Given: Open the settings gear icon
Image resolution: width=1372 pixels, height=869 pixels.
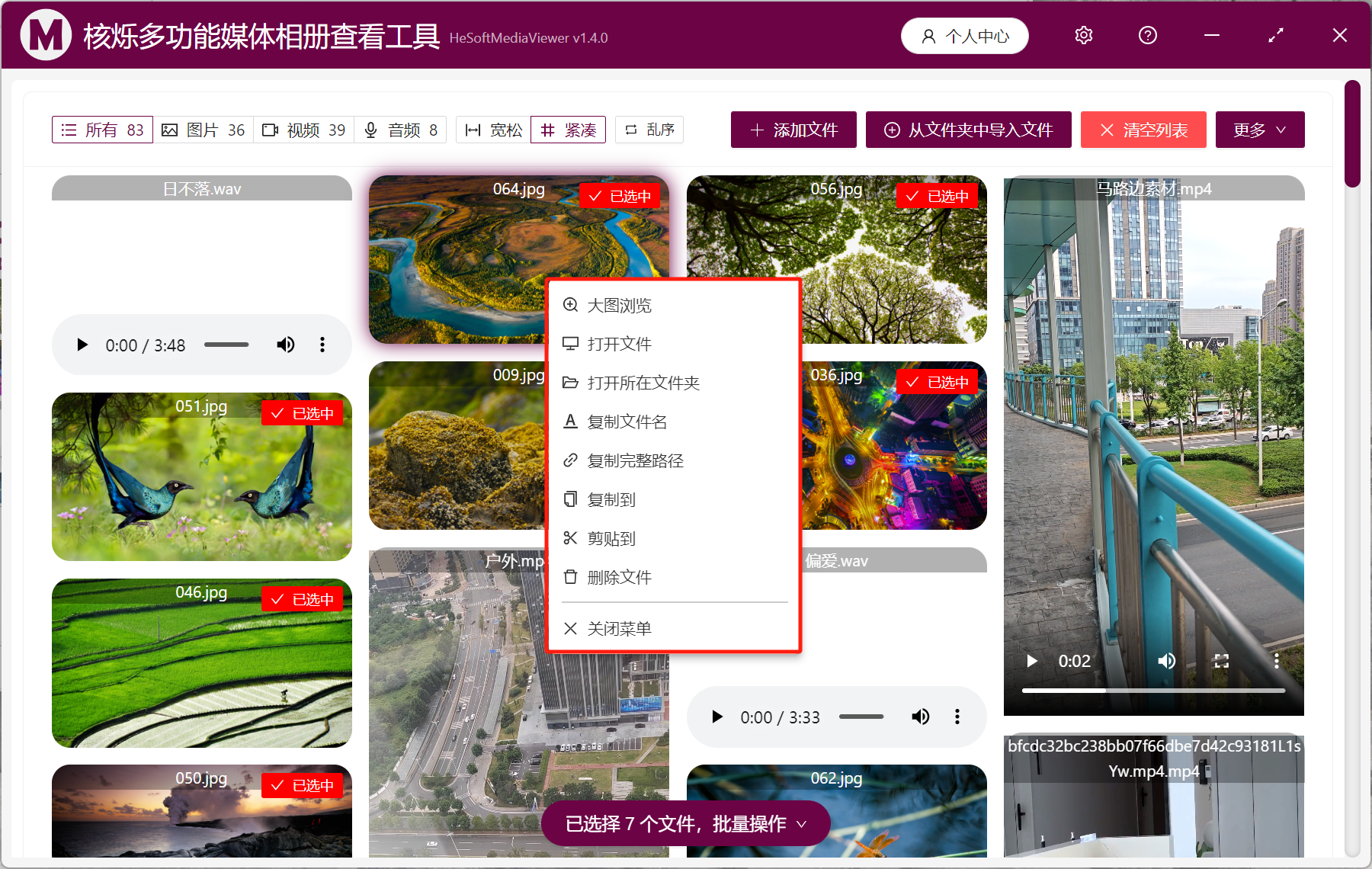Looking at the screenshot, I should click(1083, 35).
